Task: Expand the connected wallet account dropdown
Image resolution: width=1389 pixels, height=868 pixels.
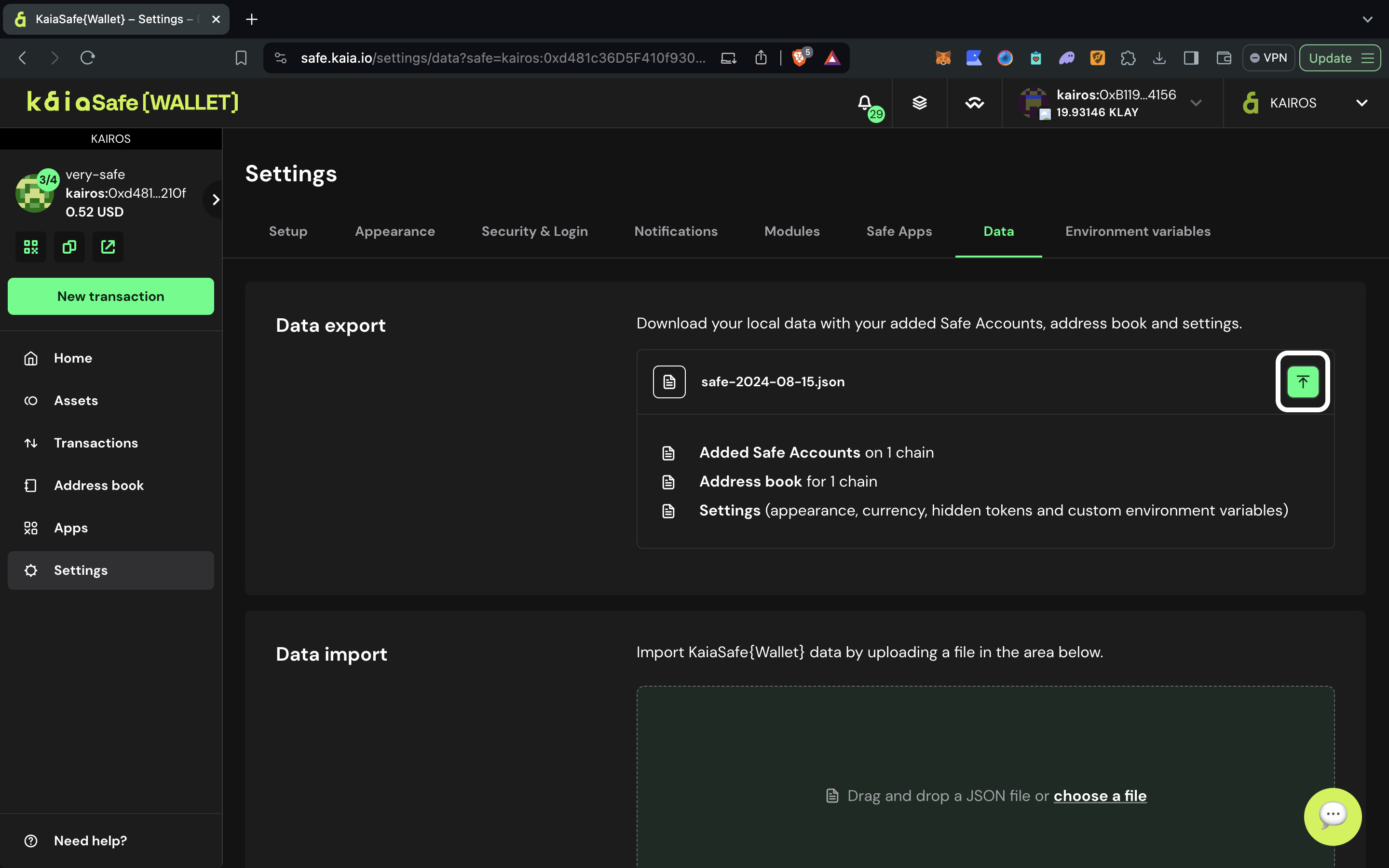Action: click(x=1196, y=103)
